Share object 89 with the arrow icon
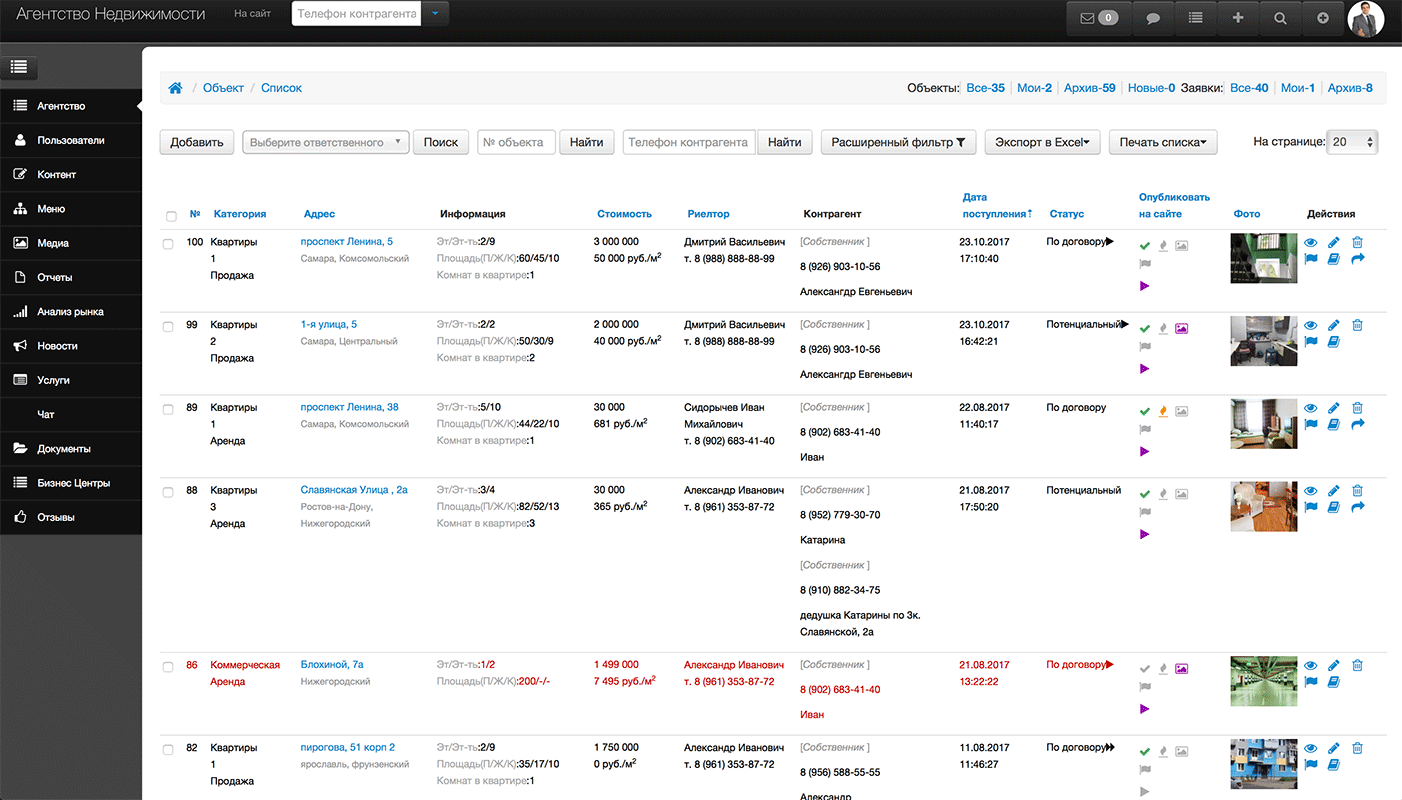 click(x=1357, y=425)
